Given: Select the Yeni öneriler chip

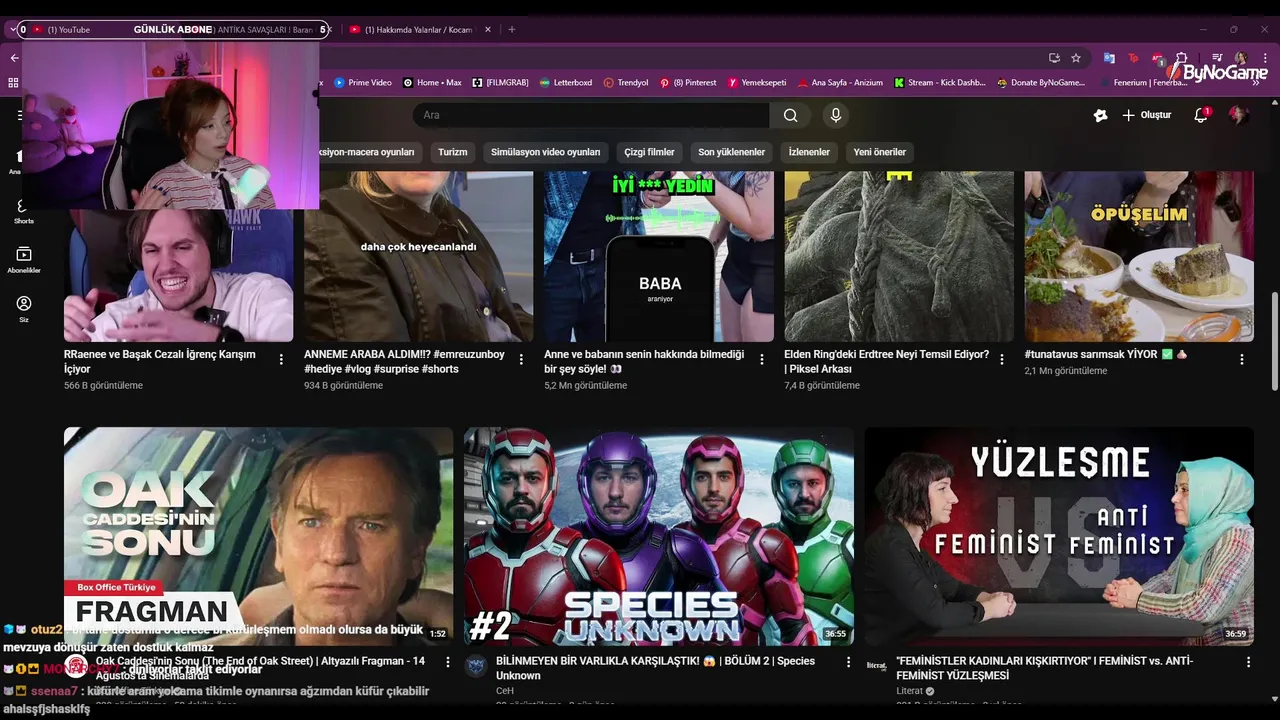Looking at the screenshot, I should click(879, 152).
